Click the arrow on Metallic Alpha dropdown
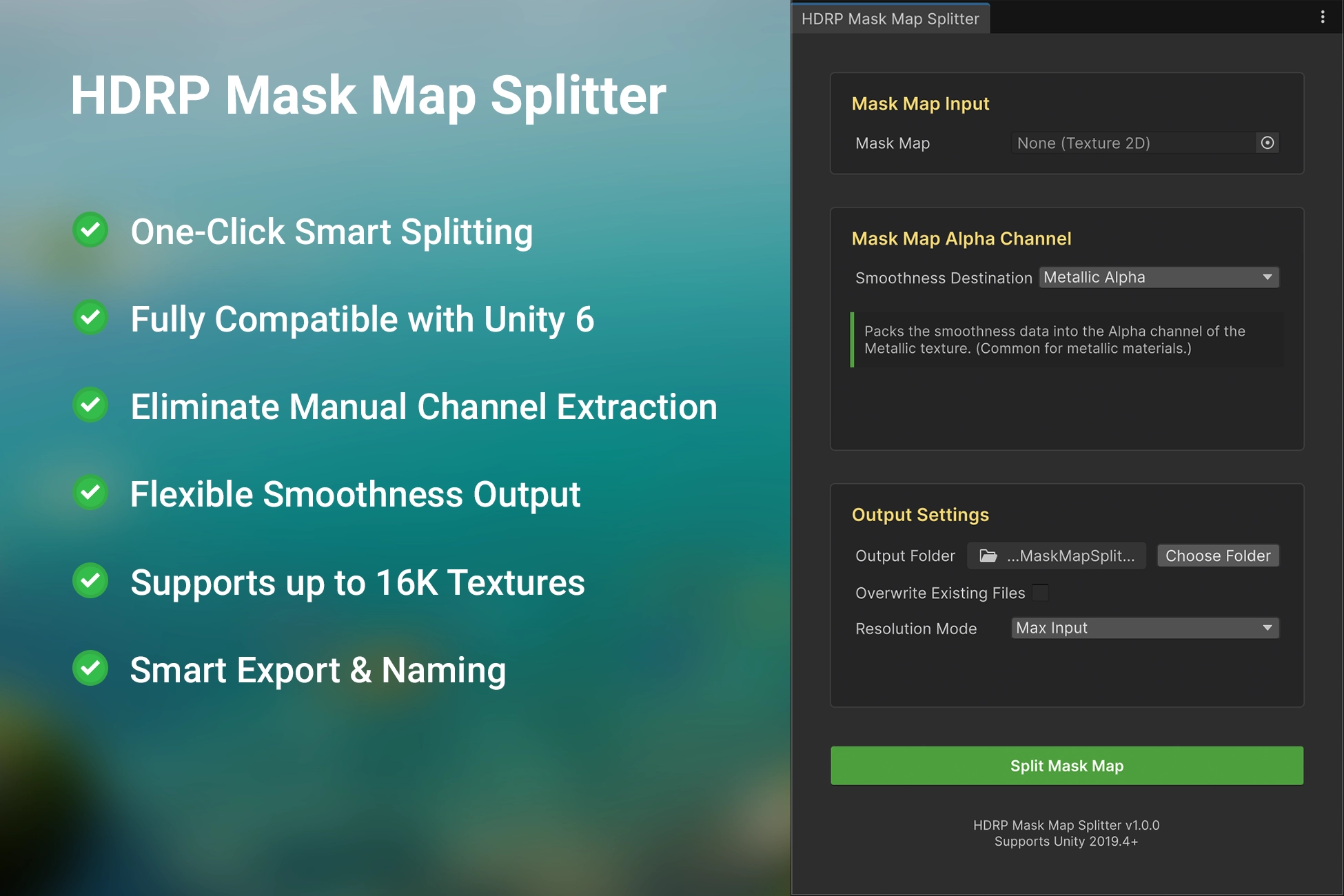The height and width of the screenshot is (896, 1344). click(1267, 277)
